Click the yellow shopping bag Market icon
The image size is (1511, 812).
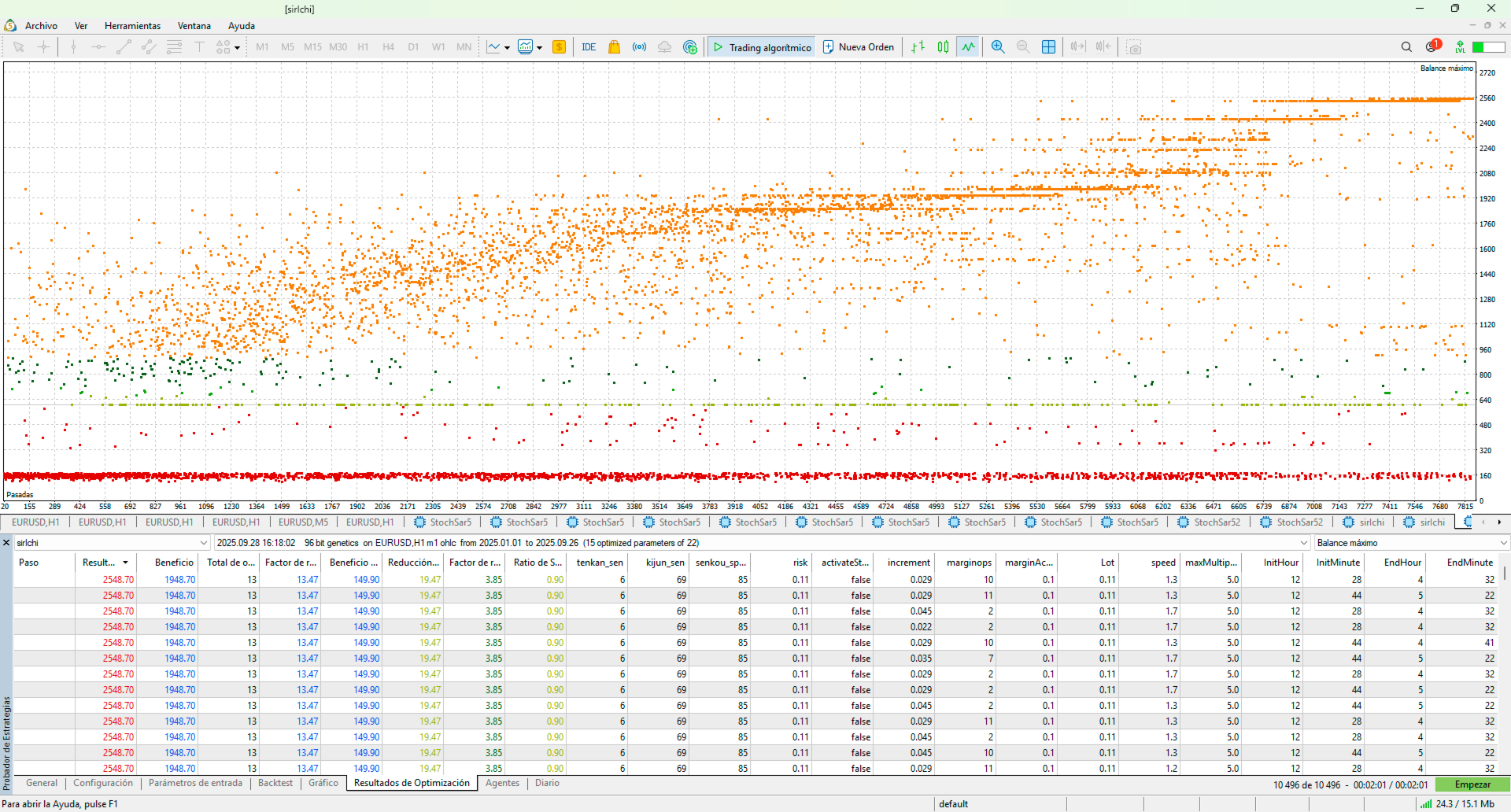click(614, 47)
